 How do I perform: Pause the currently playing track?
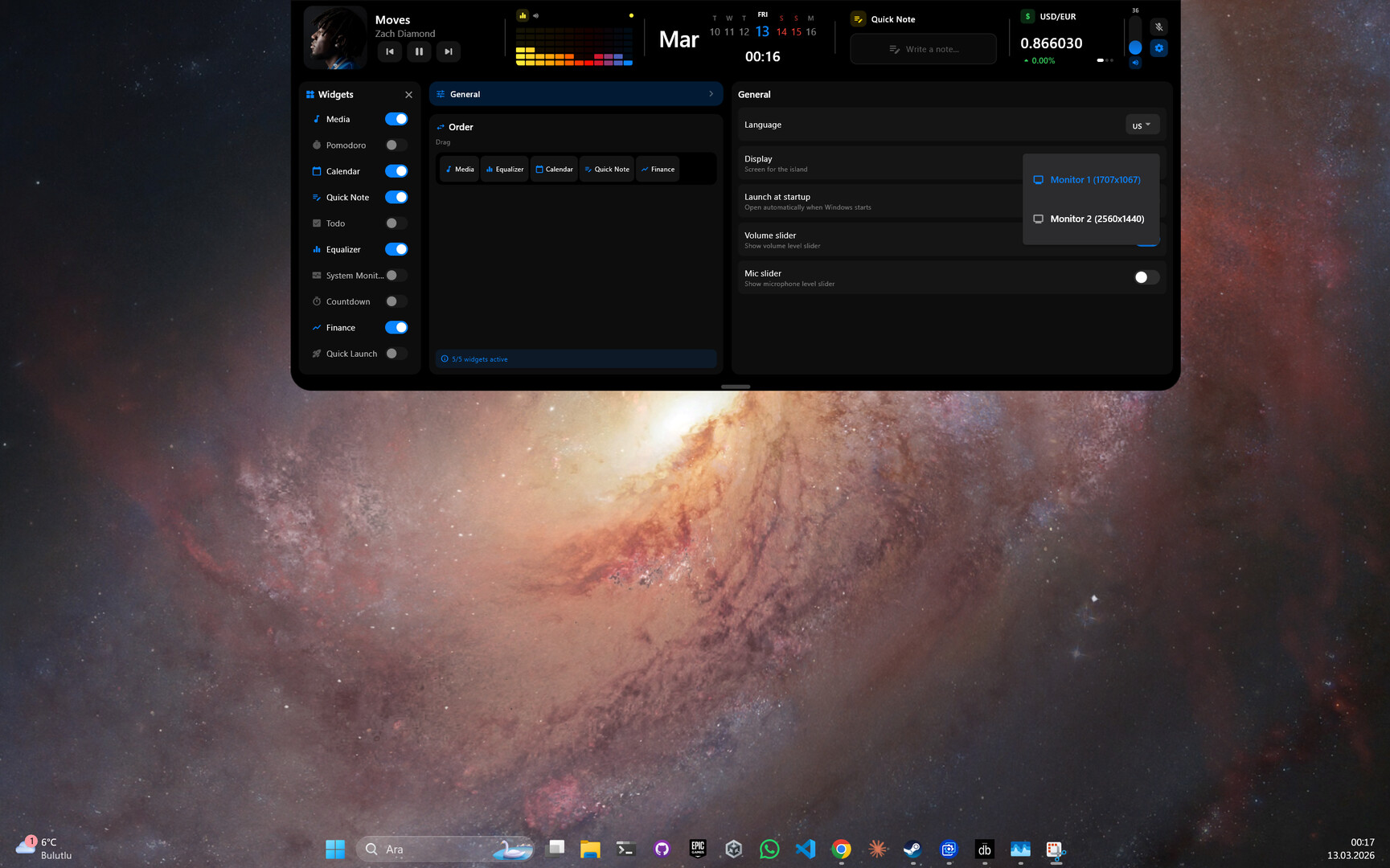[x=419, y=51]
